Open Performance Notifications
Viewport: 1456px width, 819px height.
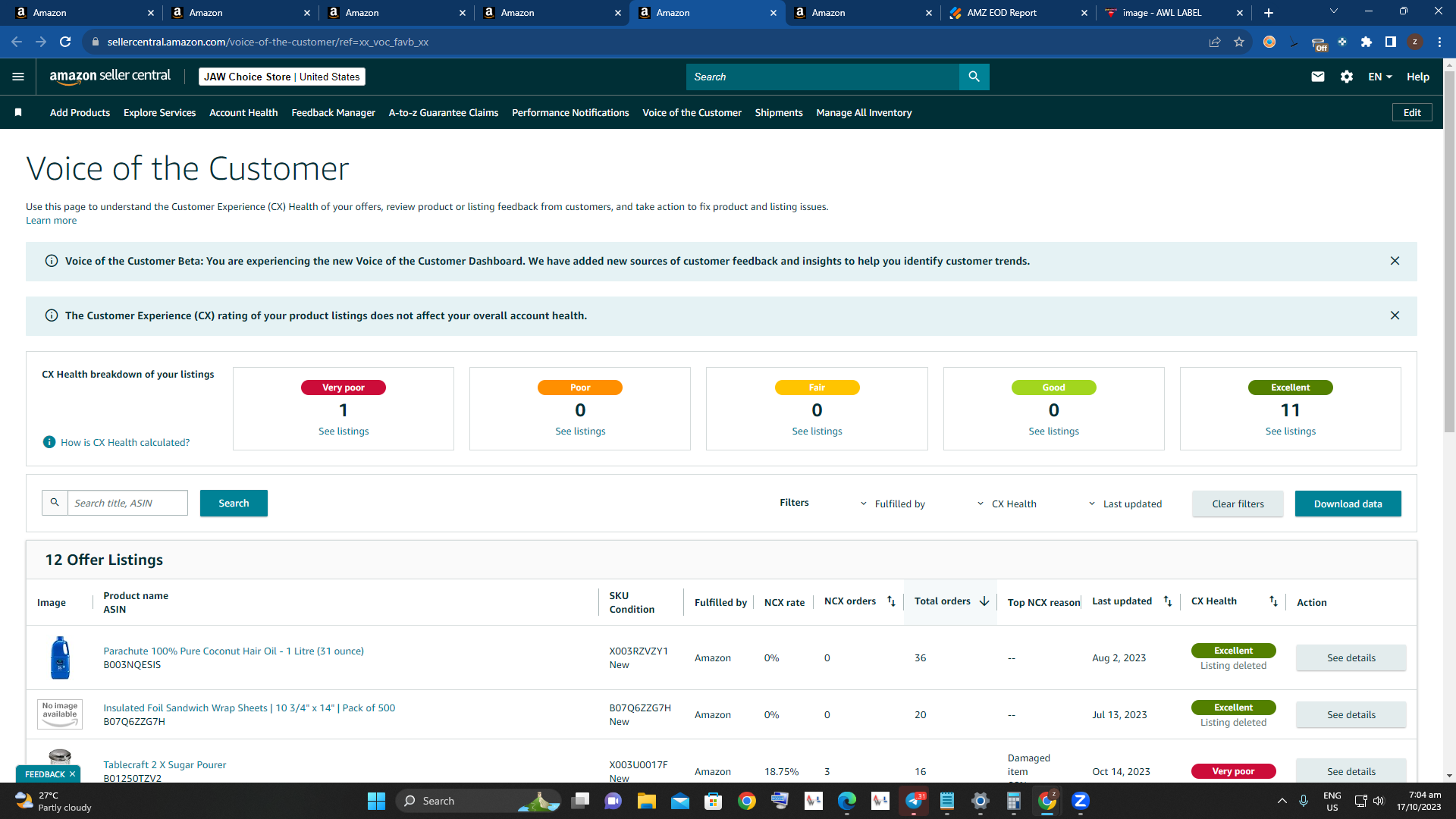click(x=570, y=112)
